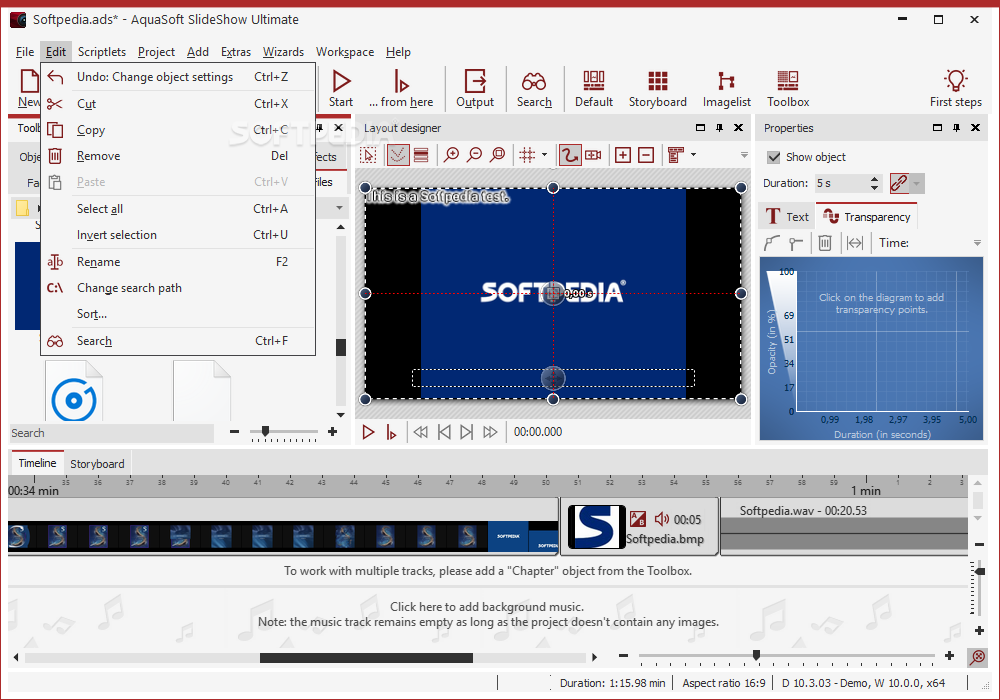Click the text effect icon on Softpedia.bmp
Image resolution: width=1000 pixels, height=700 pixels.
[x=637, y=519]
